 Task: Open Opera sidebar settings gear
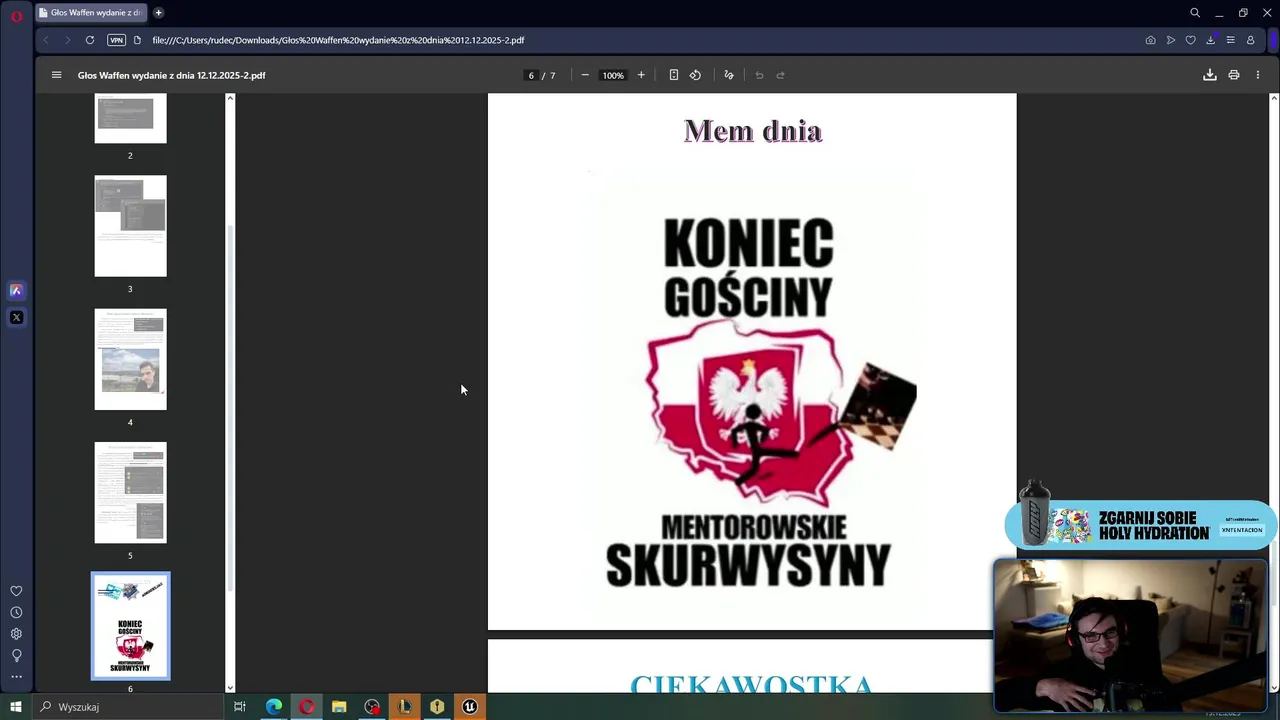point(16,633)
